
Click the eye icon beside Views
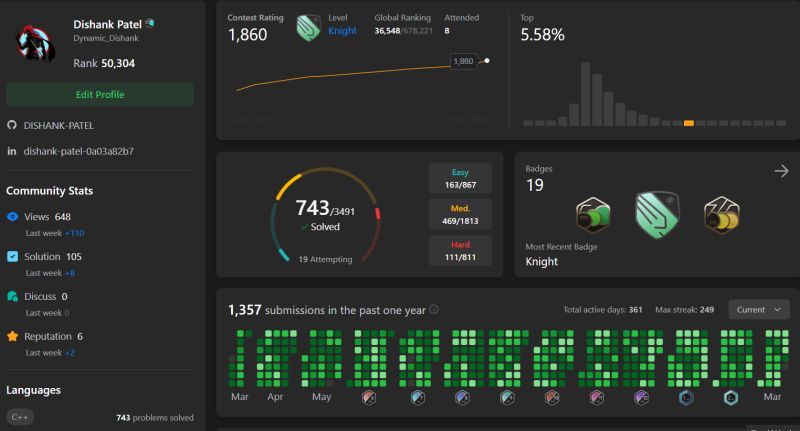(13, 216)
